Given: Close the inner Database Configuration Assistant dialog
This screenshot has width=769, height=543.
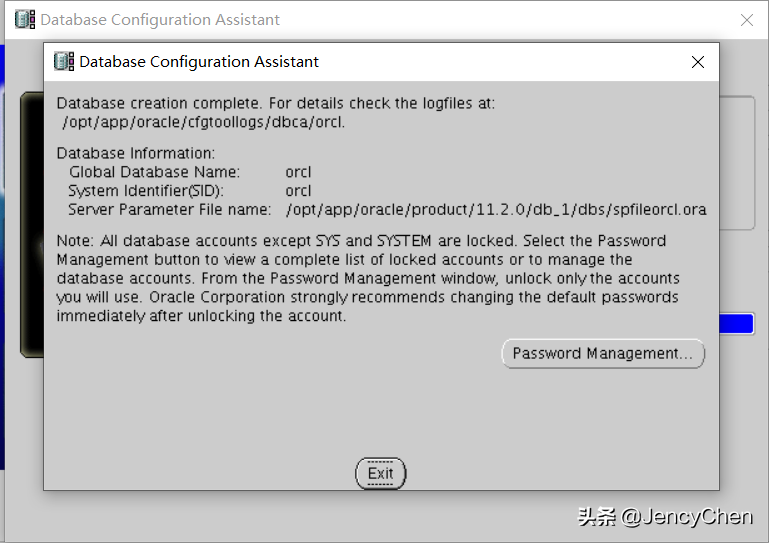Looking at the screenshot, I should pyautogui.click(x=698, y=62).
